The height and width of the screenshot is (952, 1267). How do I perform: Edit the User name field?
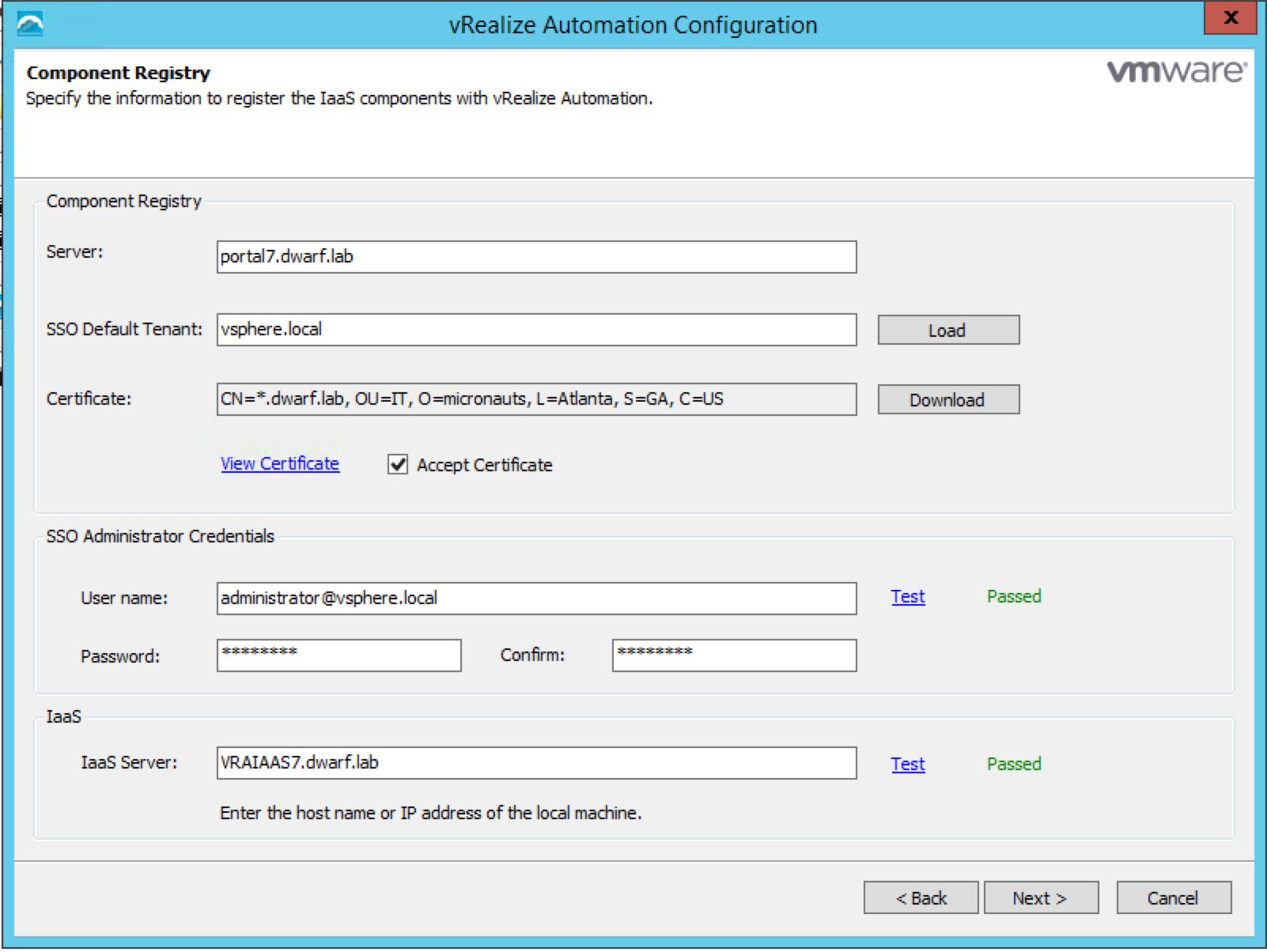[536, 599]
